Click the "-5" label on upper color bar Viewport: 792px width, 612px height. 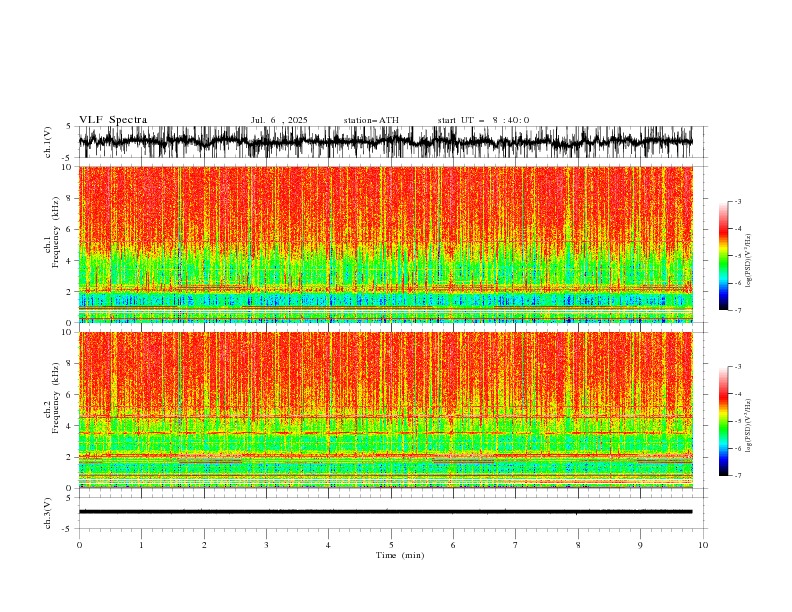[738, 256]
